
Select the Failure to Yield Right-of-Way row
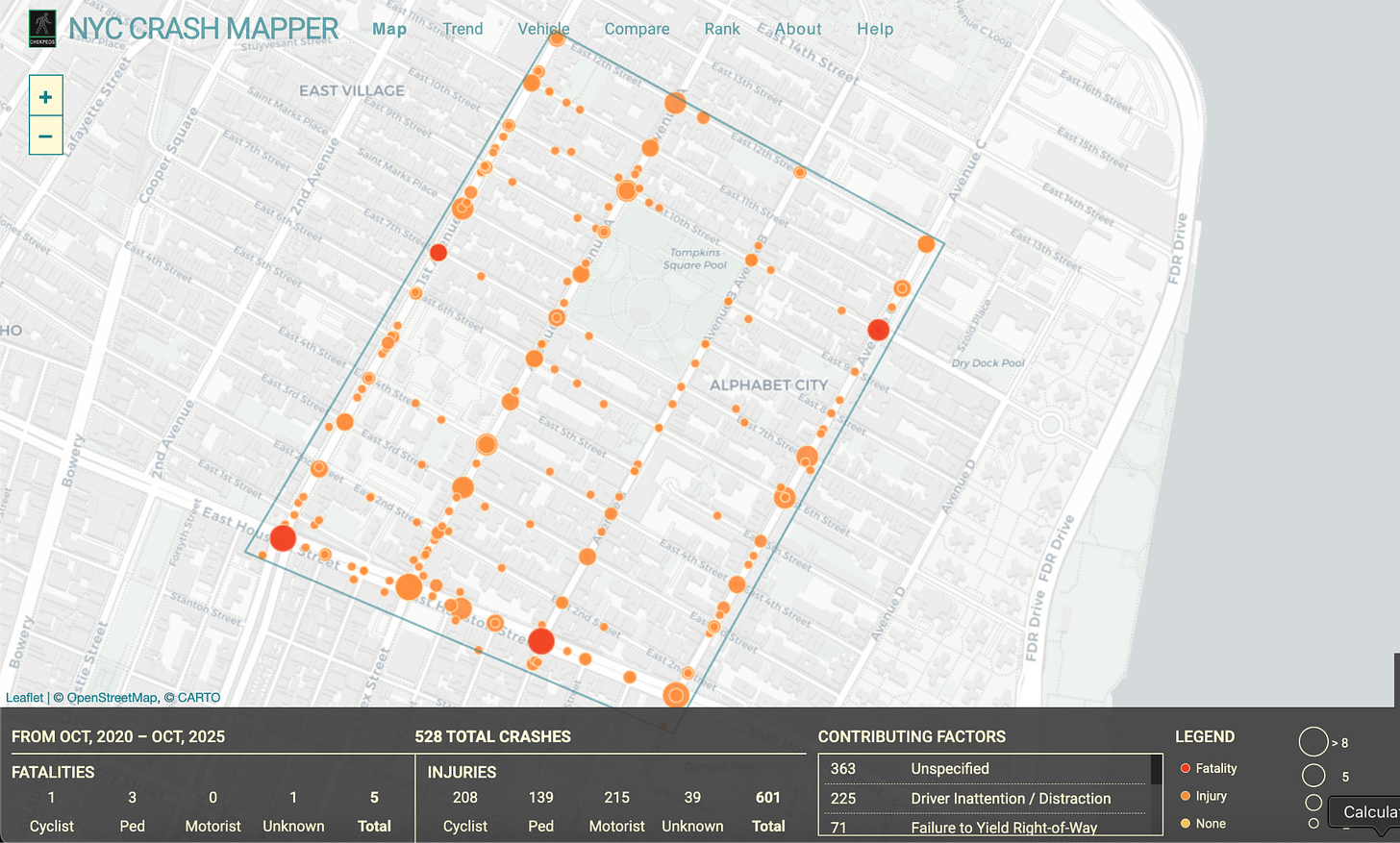click(985, 826)
